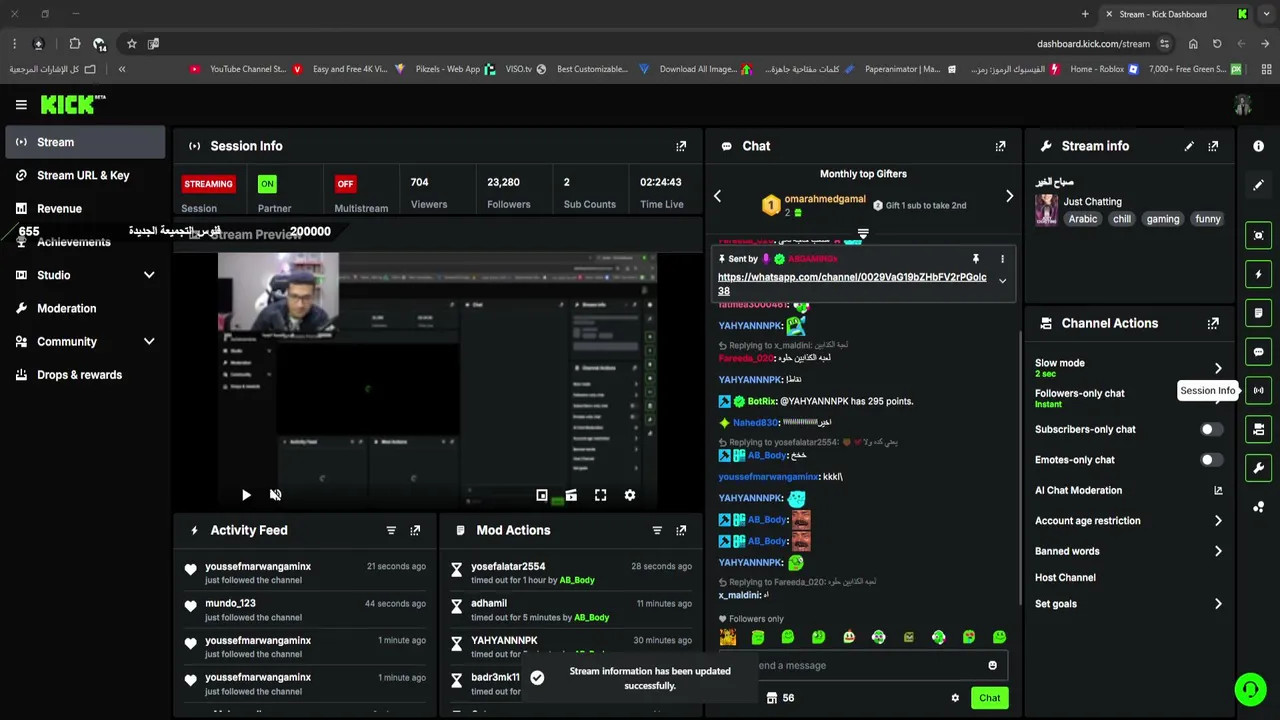Enable picture-in-picture on the stream preview
The height and width of the screenshot is (720, 1280).
click(x=542, y=495)
